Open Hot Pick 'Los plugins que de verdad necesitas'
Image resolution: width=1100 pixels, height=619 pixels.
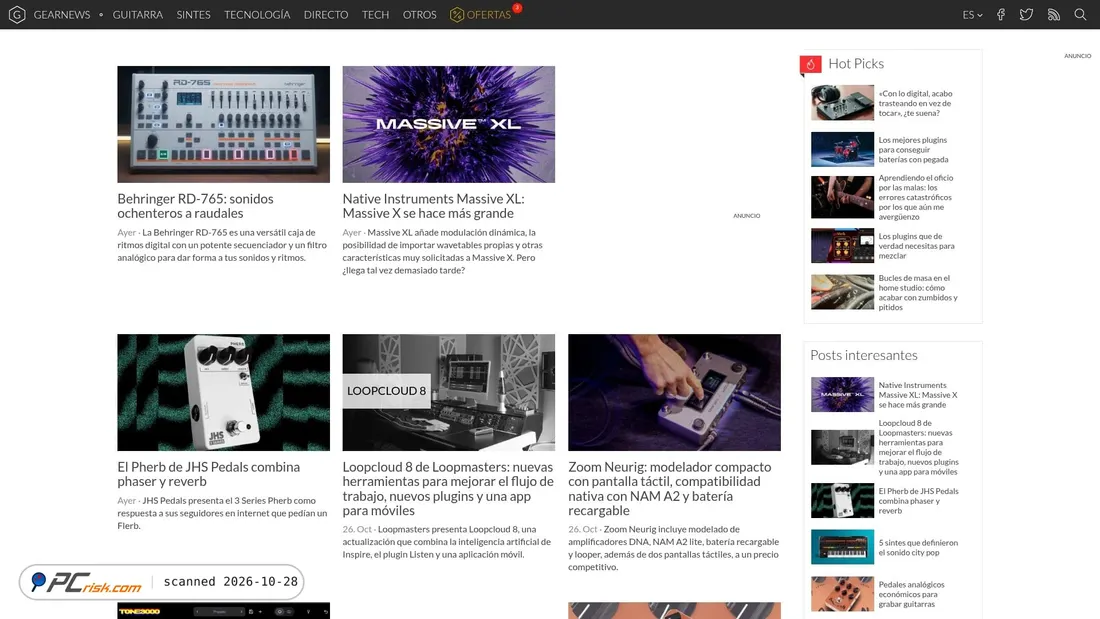click(x=916, y=246)
